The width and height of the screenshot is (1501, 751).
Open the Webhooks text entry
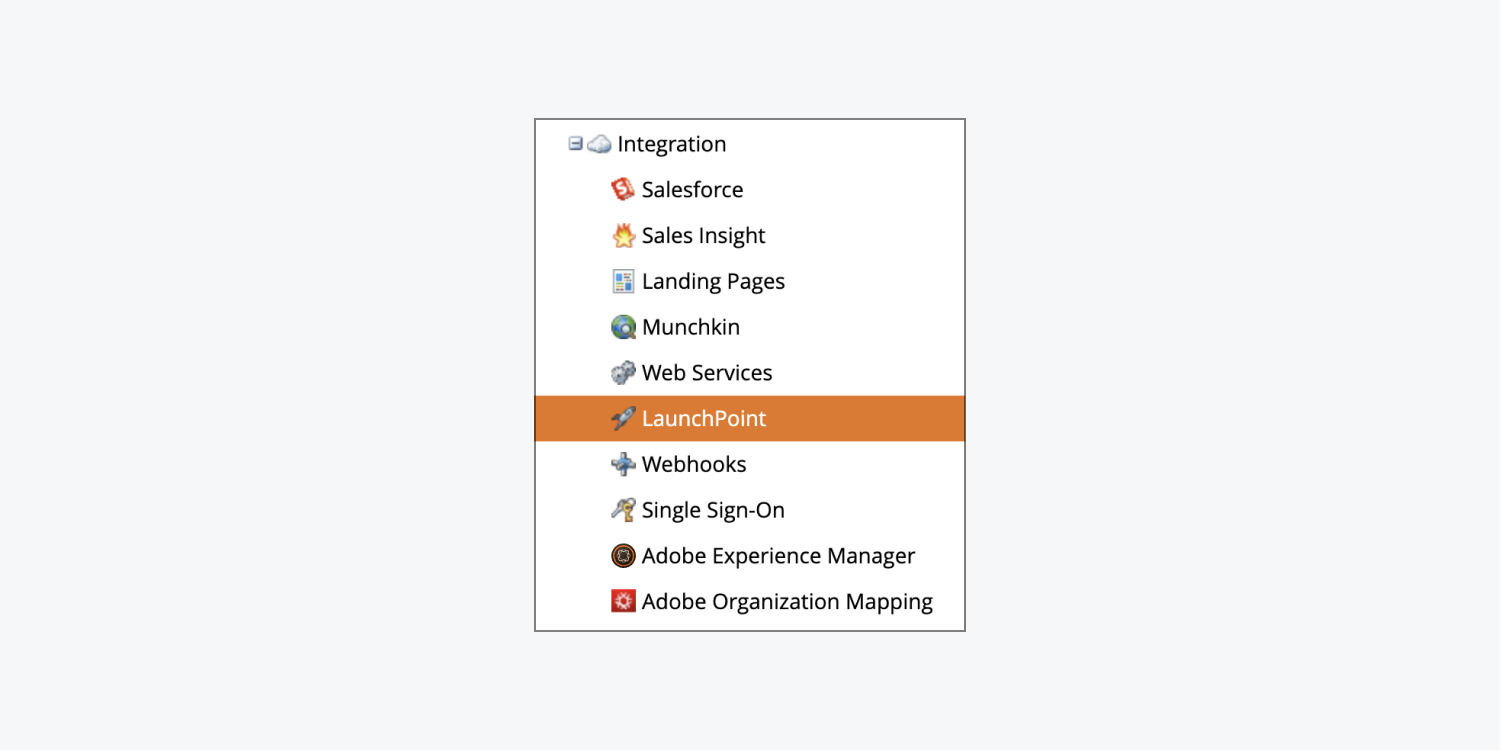pyautogui.click(x=694, y=464)
